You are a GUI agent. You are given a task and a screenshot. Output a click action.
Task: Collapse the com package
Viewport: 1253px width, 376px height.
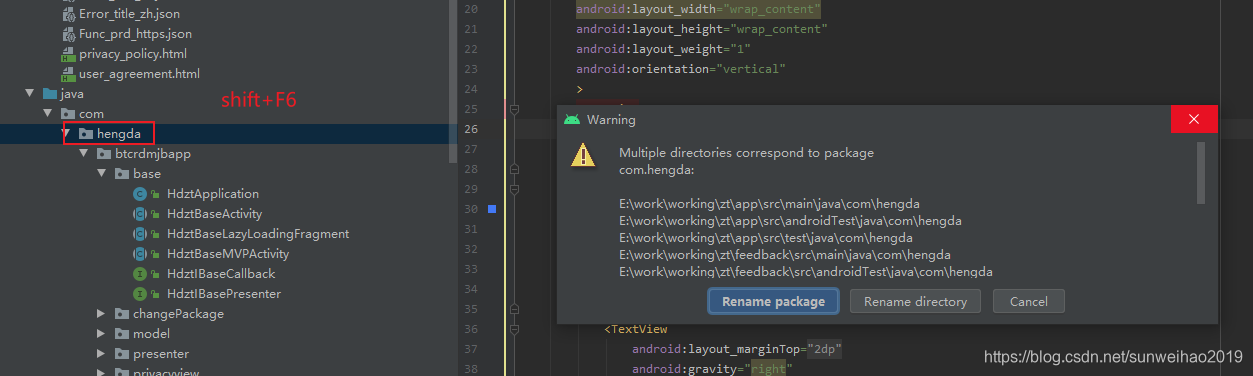[x=47, y=113]
